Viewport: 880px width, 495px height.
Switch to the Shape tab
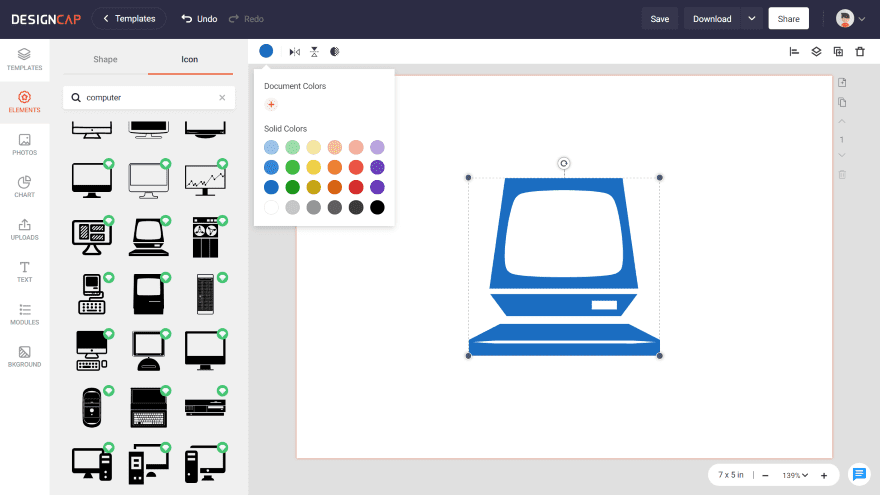[105, 59]
